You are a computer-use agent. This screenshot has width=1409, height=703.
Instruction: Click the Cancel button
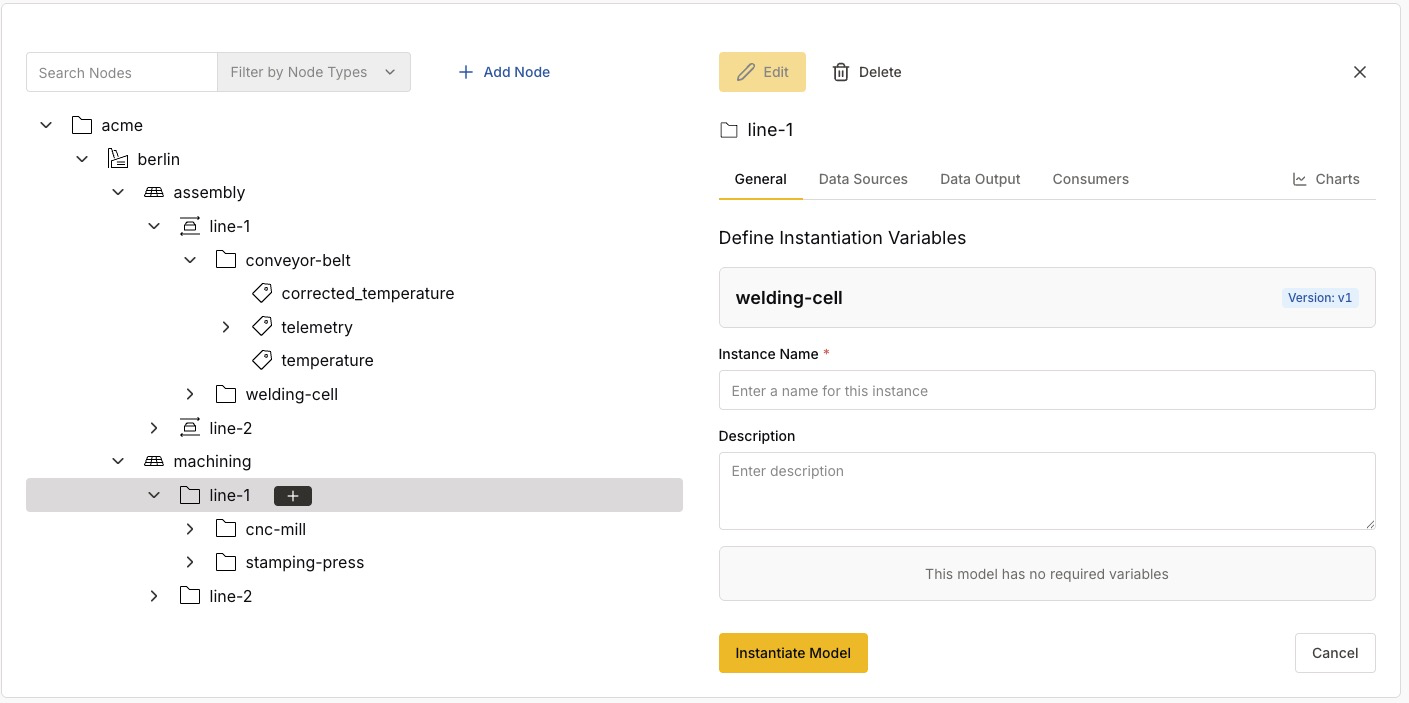click(1335, 653)
